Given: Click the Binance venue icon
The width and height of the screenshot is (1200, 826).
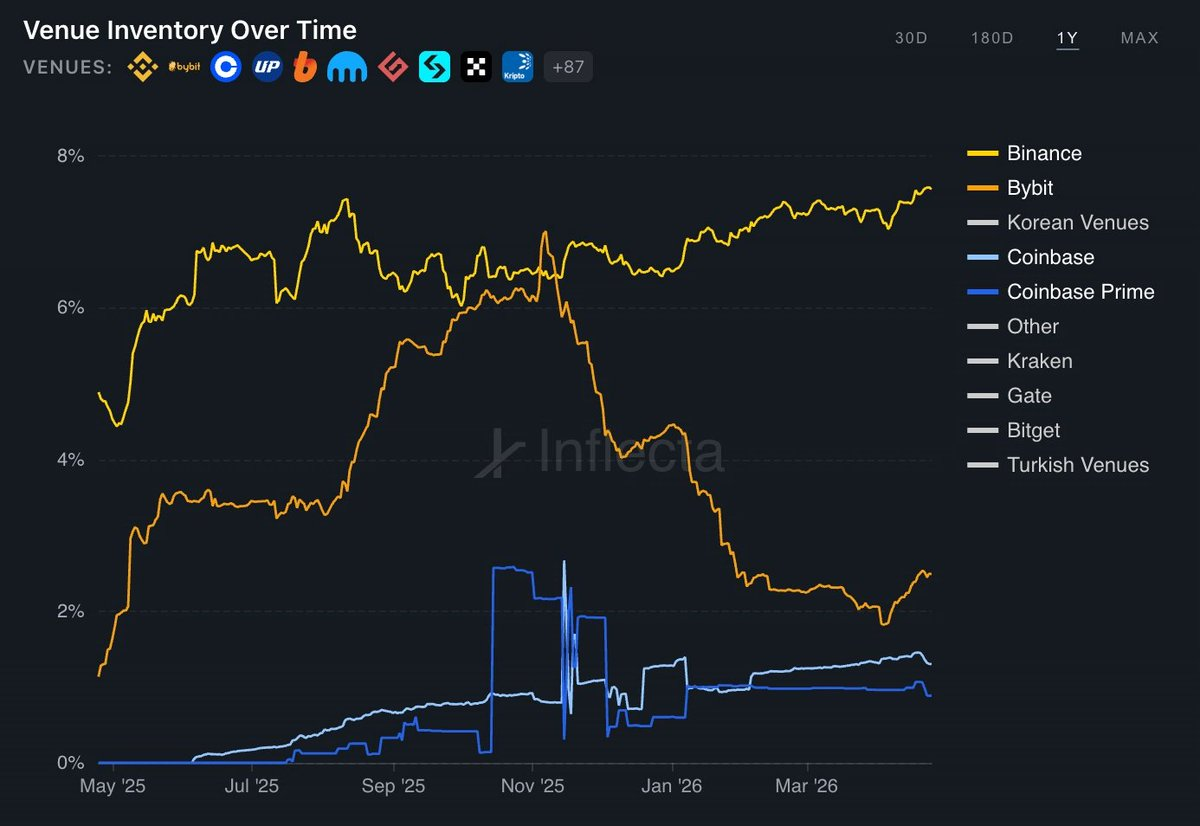Looking at the screenshot, I should click(x=143, y=68).
